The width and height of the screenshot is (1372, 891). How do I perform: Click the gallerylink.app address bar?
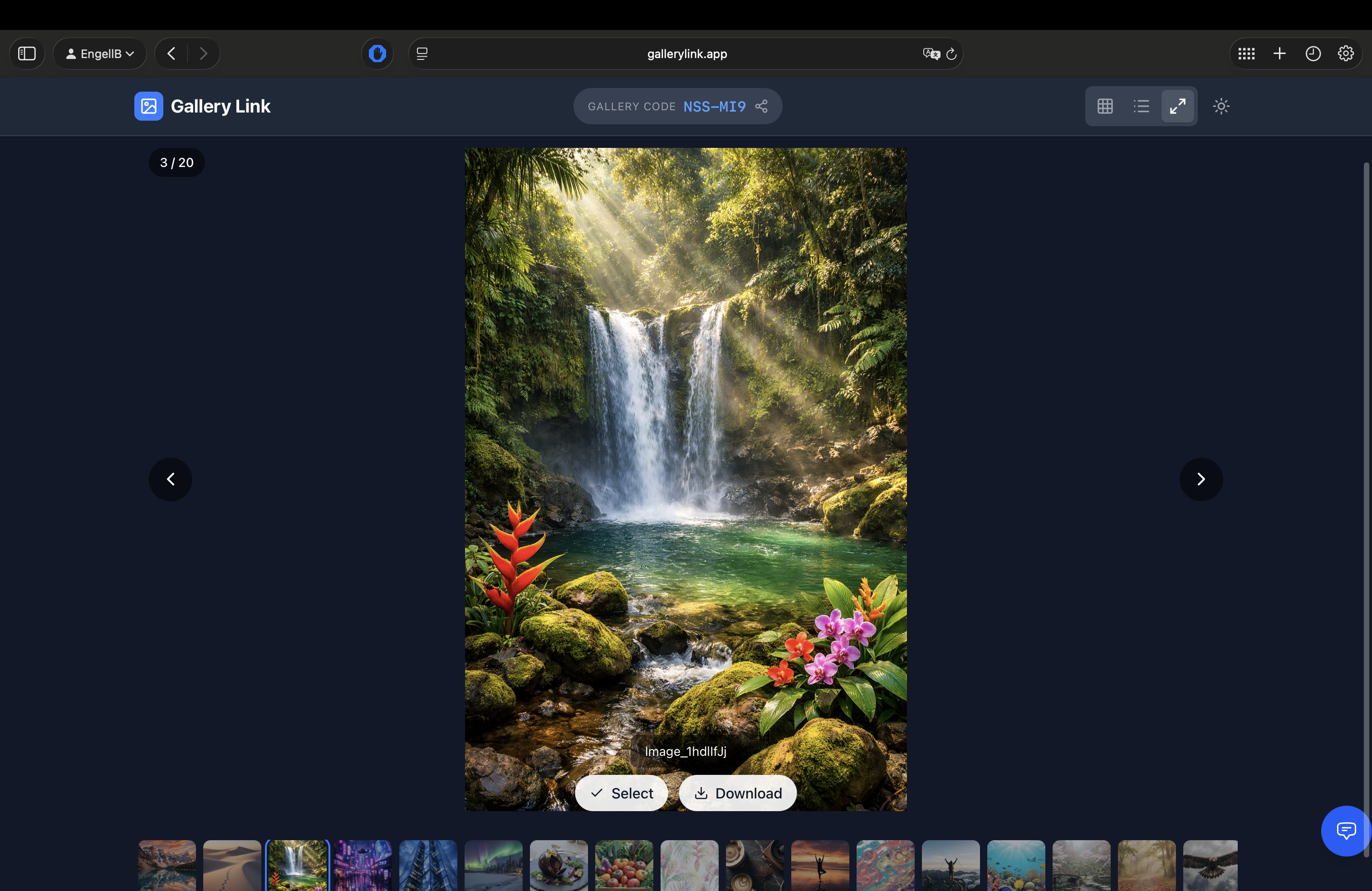686,54
